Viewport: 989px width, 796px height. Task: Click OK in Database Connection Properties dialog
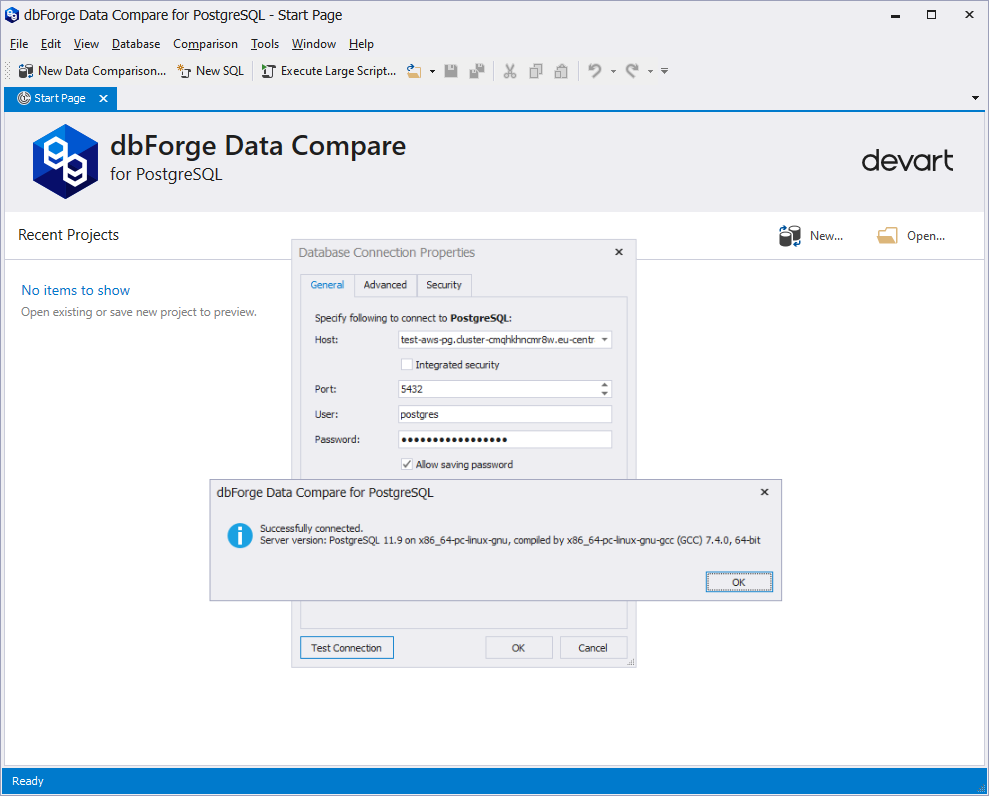[x=518, y=648]
